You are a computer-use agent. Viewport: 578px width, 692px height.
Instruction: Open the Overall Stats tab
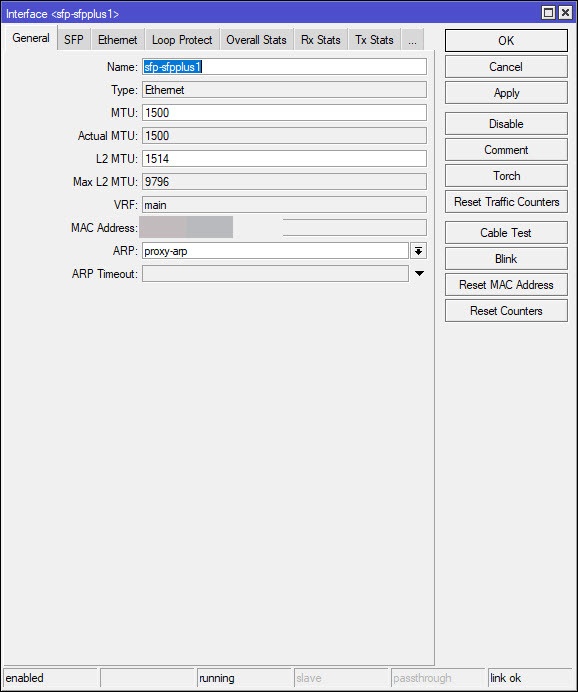click(256, 40)
